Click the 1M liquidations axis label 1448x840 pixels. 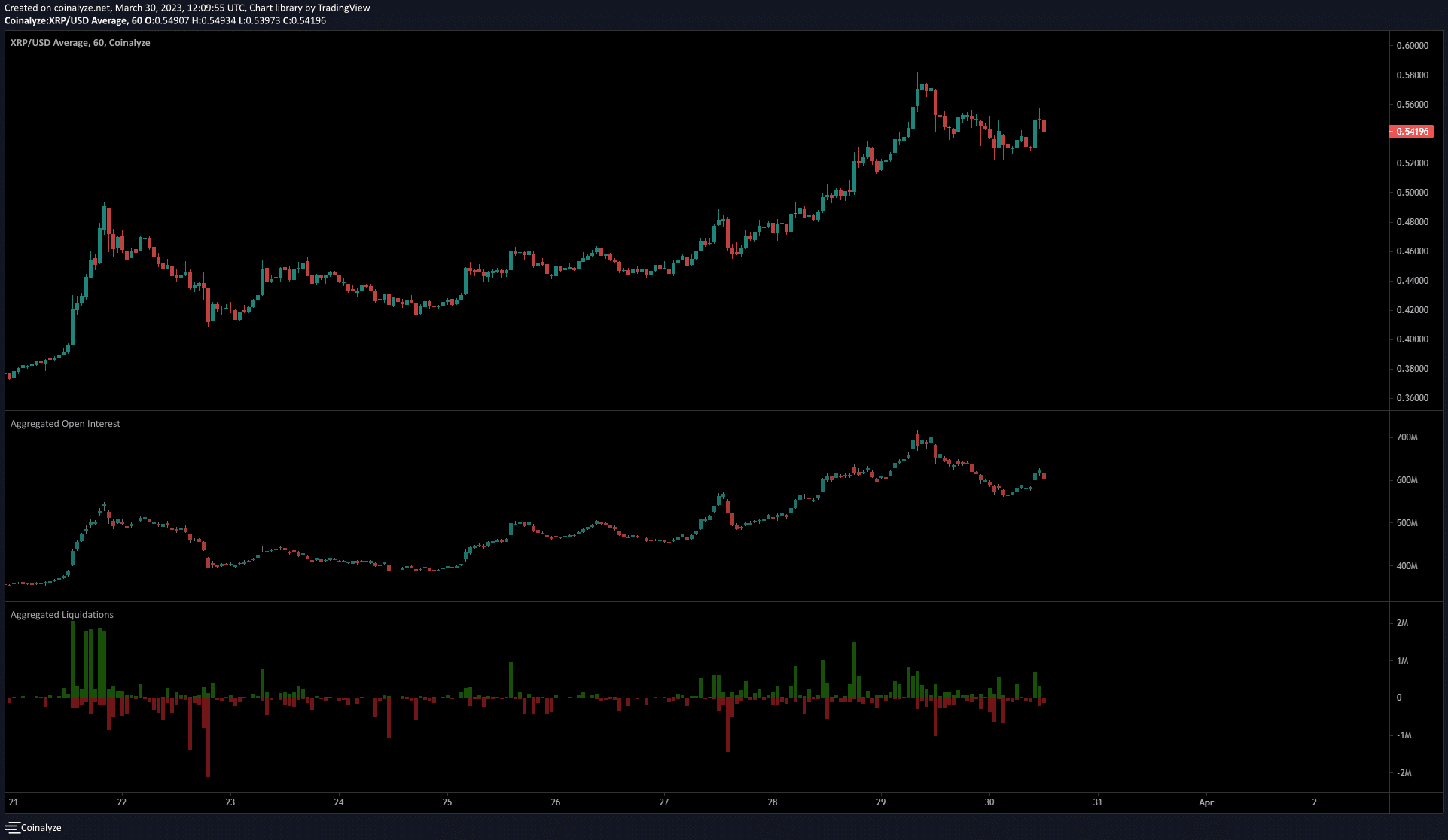click(x=1403, y=661)
